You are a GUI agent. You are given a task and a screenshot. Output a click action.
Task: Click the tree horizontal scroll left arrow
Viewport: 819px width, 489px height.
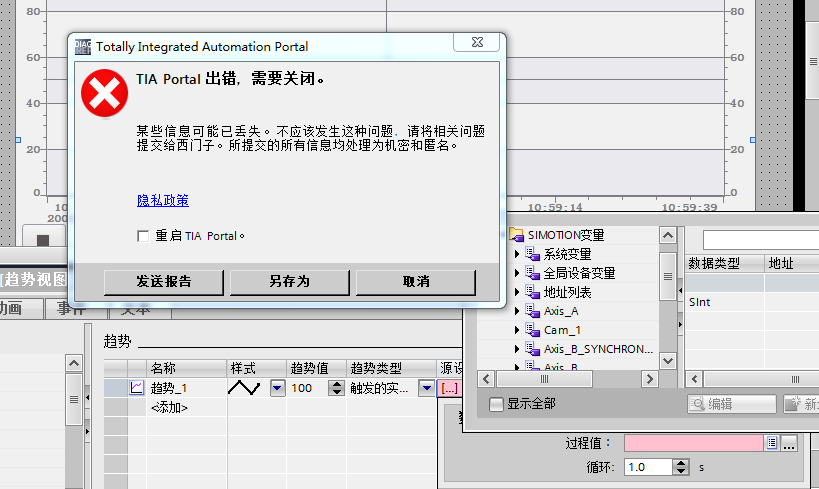[486, 379]
